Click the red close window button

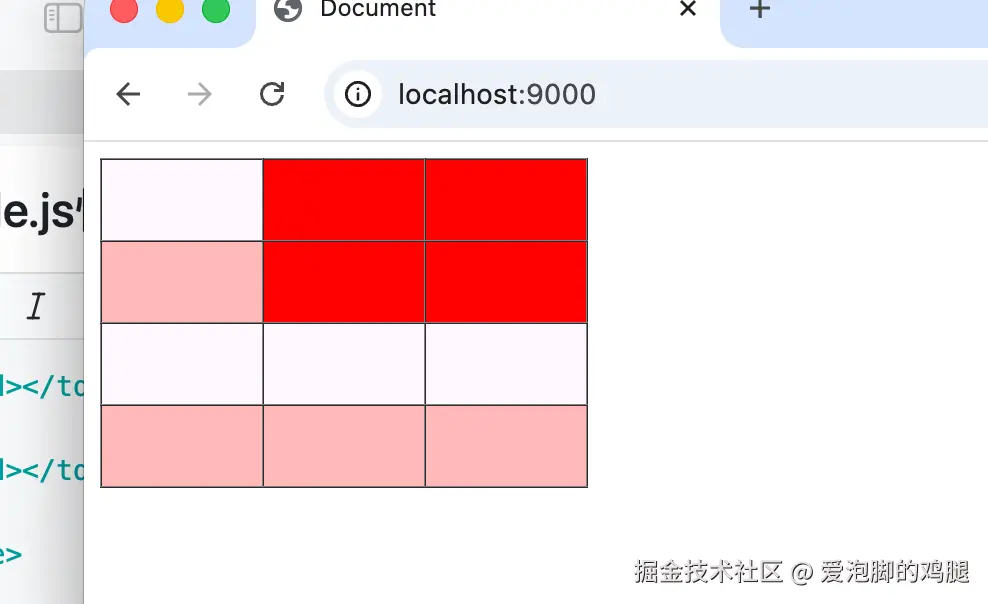click(x=124, y=9)
